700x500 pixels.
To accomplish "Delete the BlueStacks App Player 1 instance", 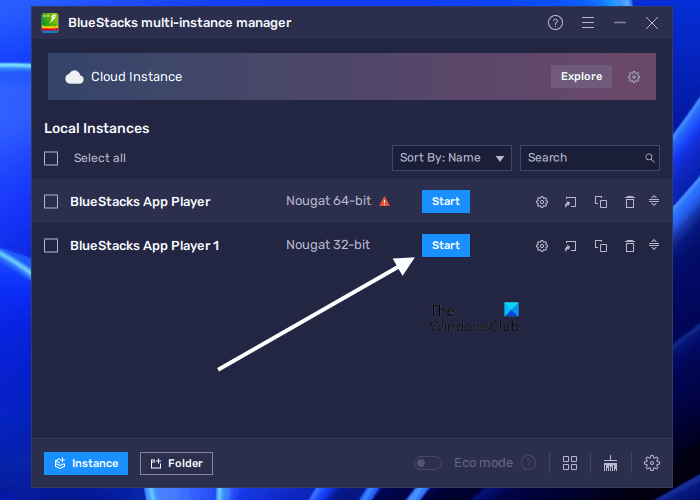I will point(630,246).
